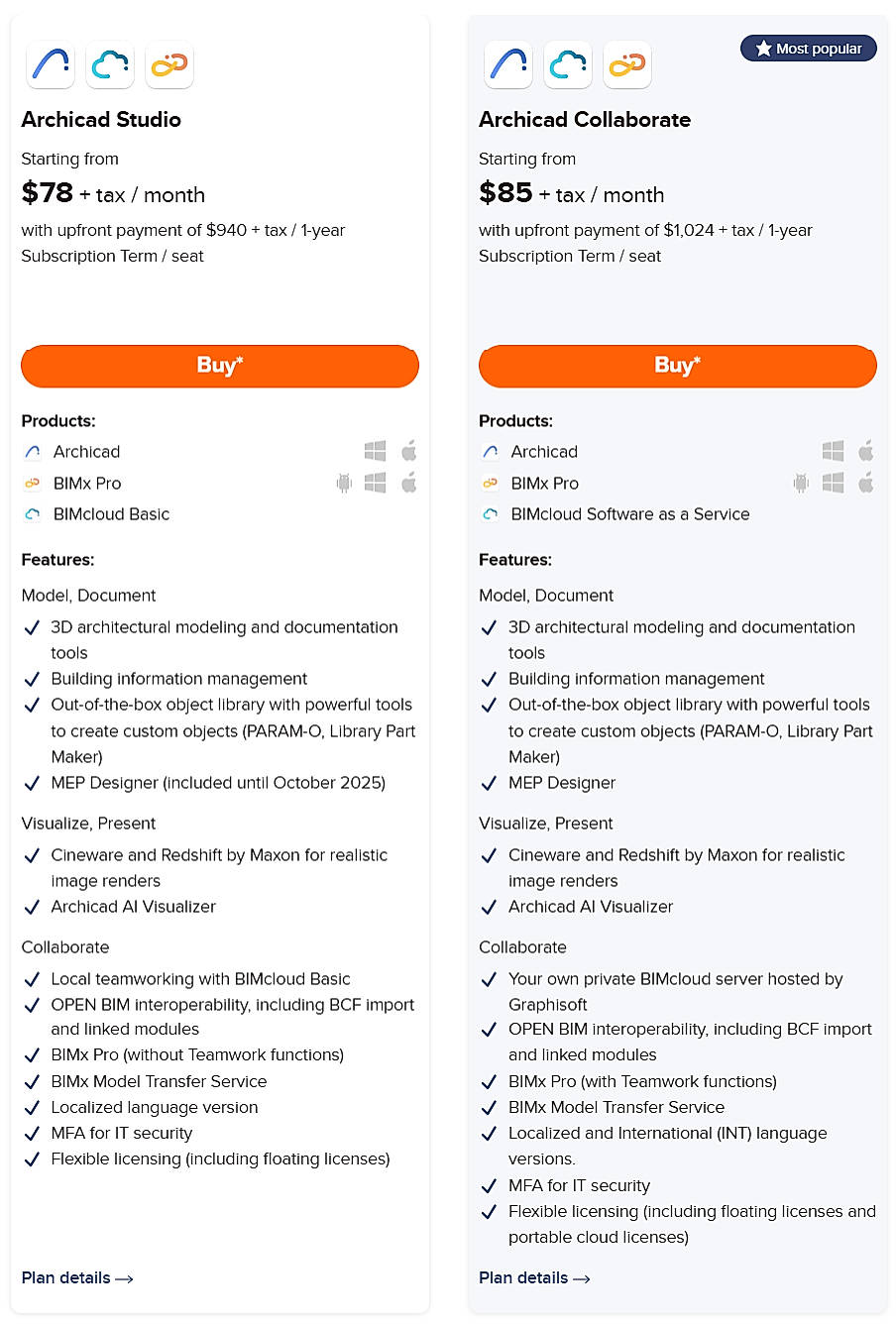Click the Windows icon beside Archicad in Studio
The image size is (896, 1324).
[375, 452]
